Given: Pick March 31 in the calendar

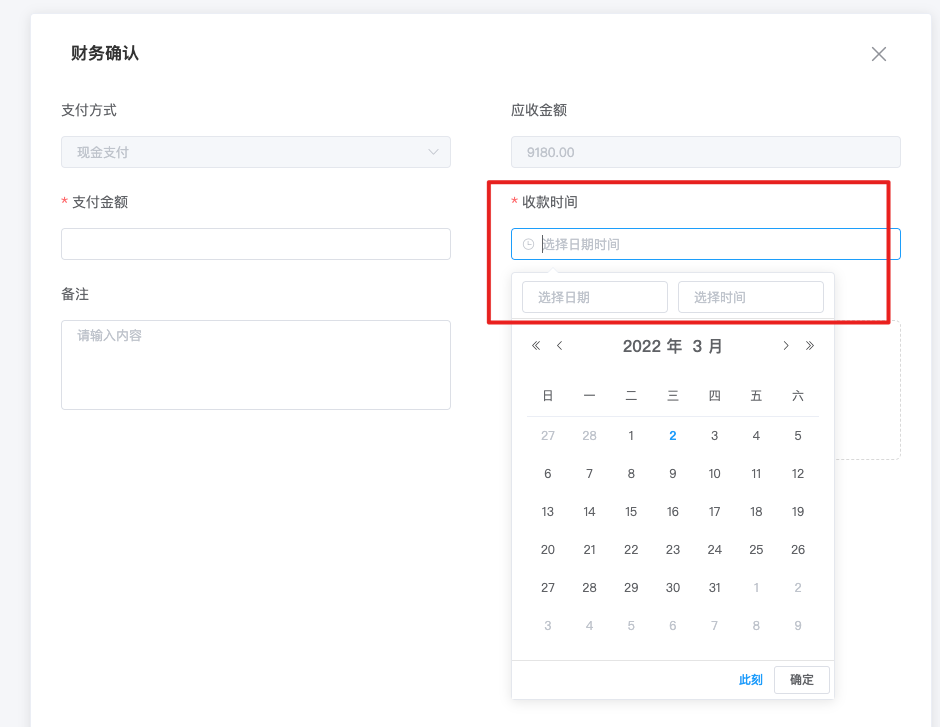Looking at the screenshot, I should [714, 588].
